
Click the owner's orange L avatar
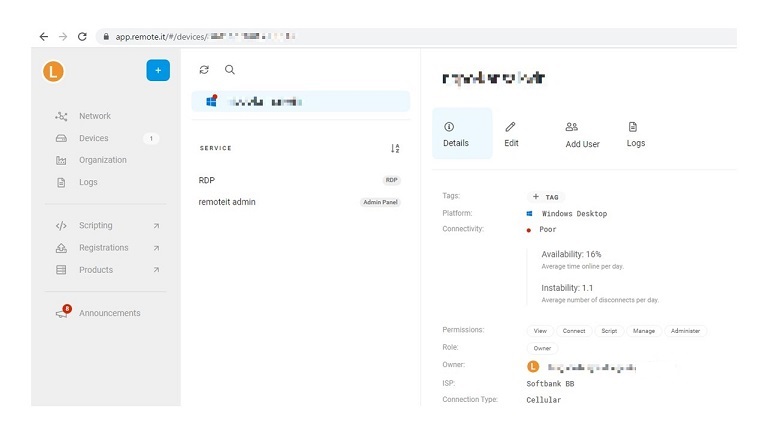533,366
